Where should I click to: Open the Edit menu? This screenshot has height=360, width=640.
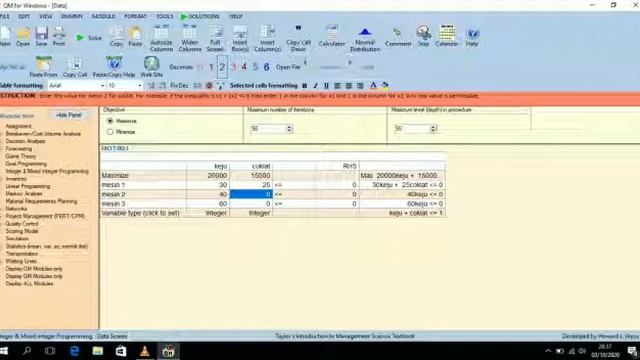24,16
